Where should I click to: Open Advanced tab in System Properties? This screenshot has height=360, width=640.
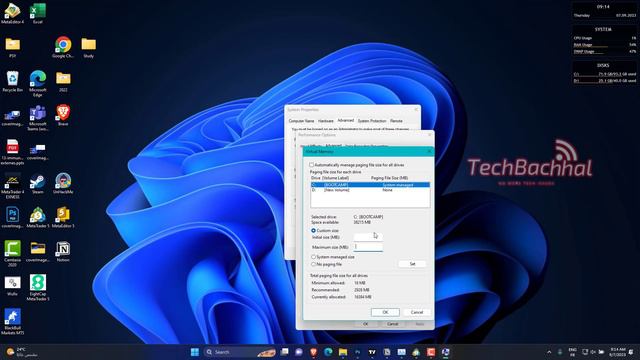(x=346, y=120)
